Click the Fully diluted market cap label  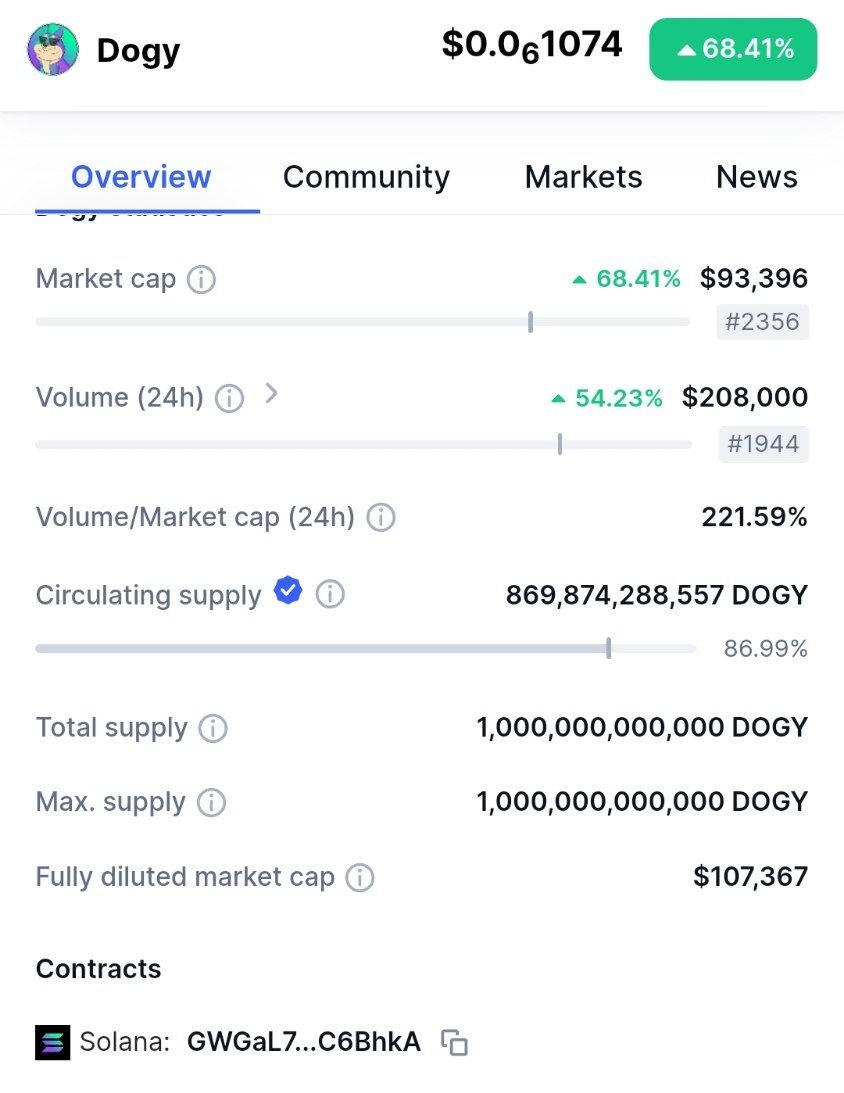(185, 877)
